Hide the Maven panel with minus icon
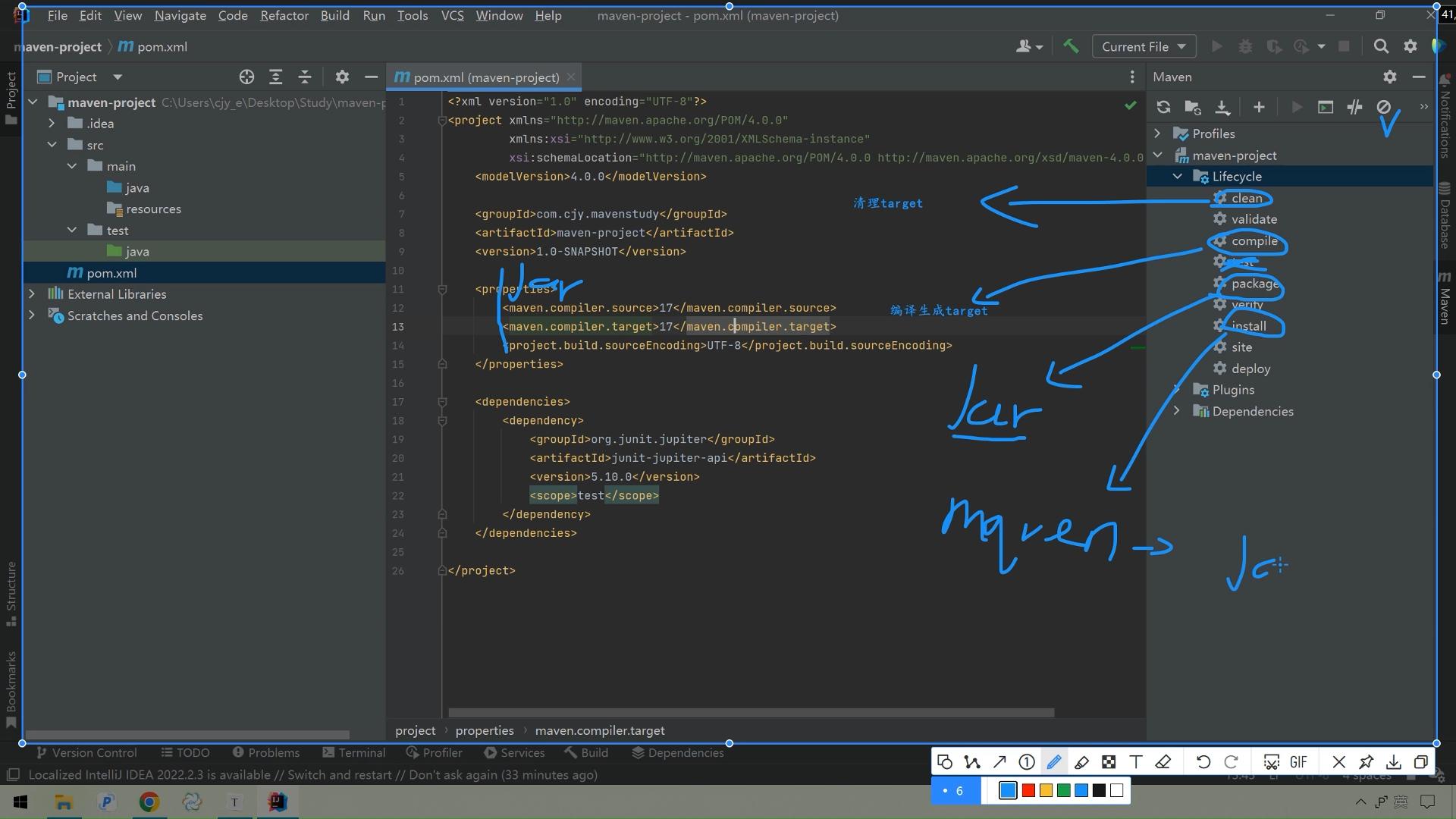Screen dimensions: 1456x819 pyautogui.click(x=1419, y=77)
